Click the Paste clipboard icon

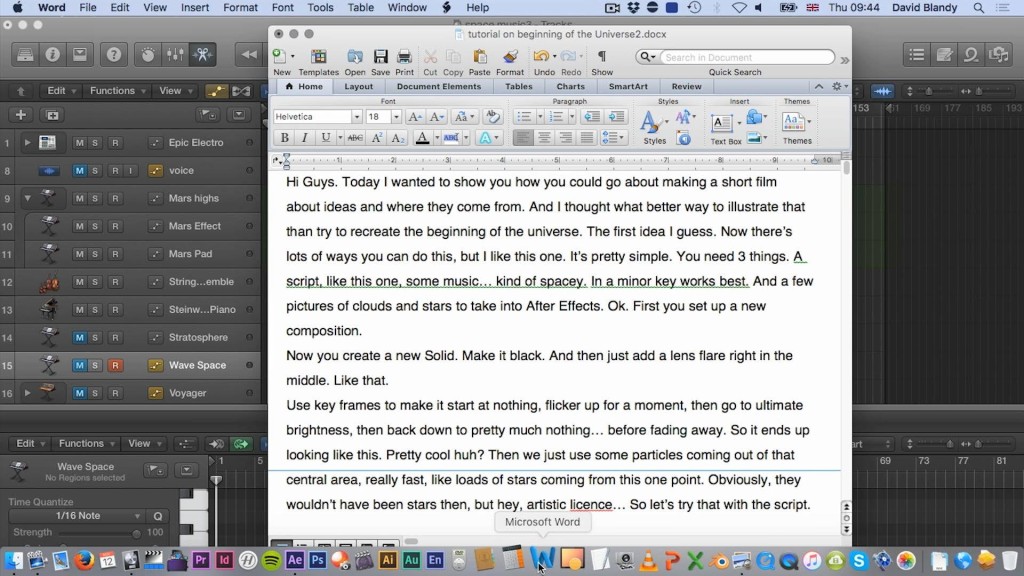[x=480, y=57]
